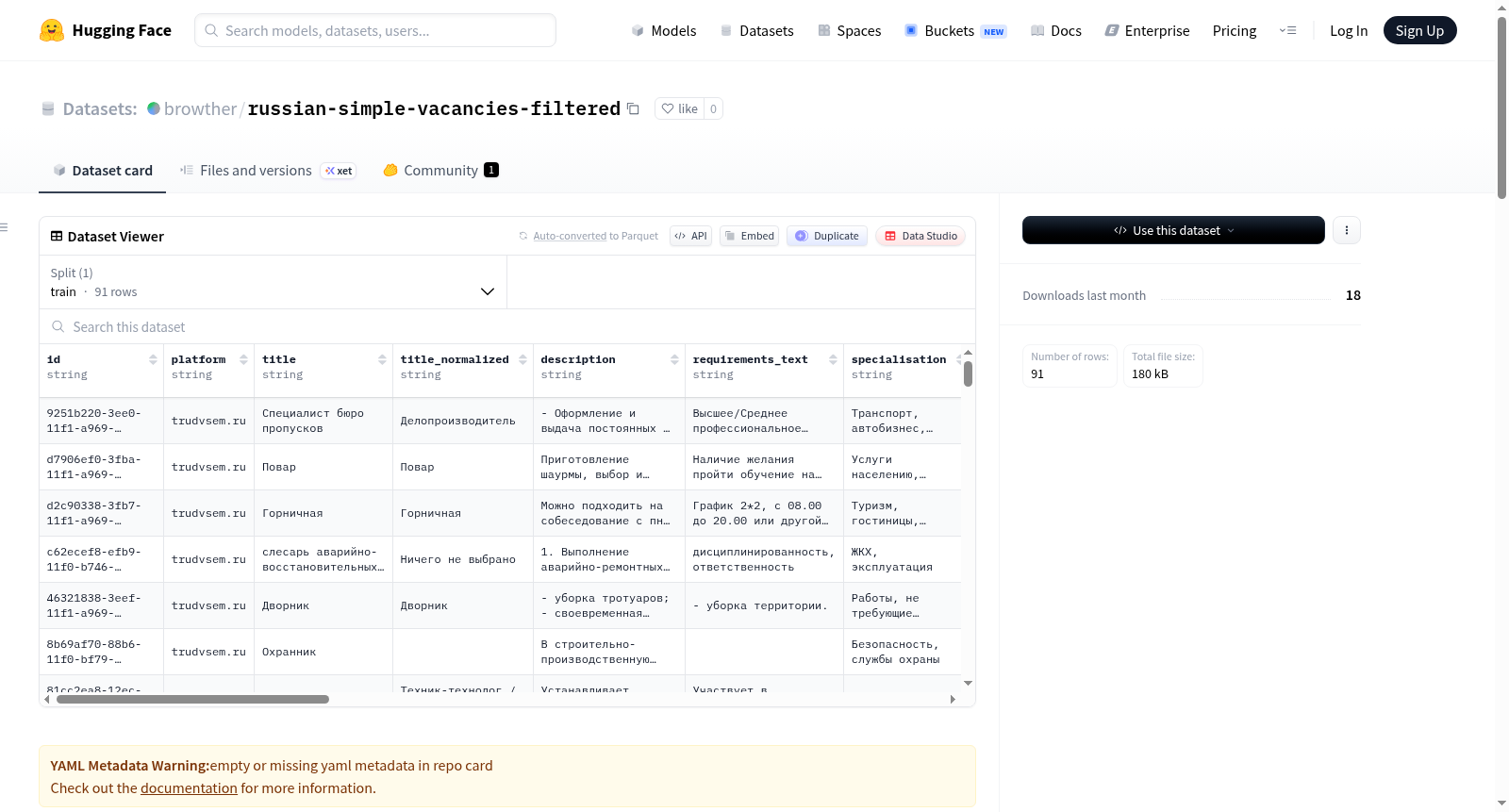The image size is (1509, 812).
Task: Open Buckets in the navigation
Action: [955, 30]
